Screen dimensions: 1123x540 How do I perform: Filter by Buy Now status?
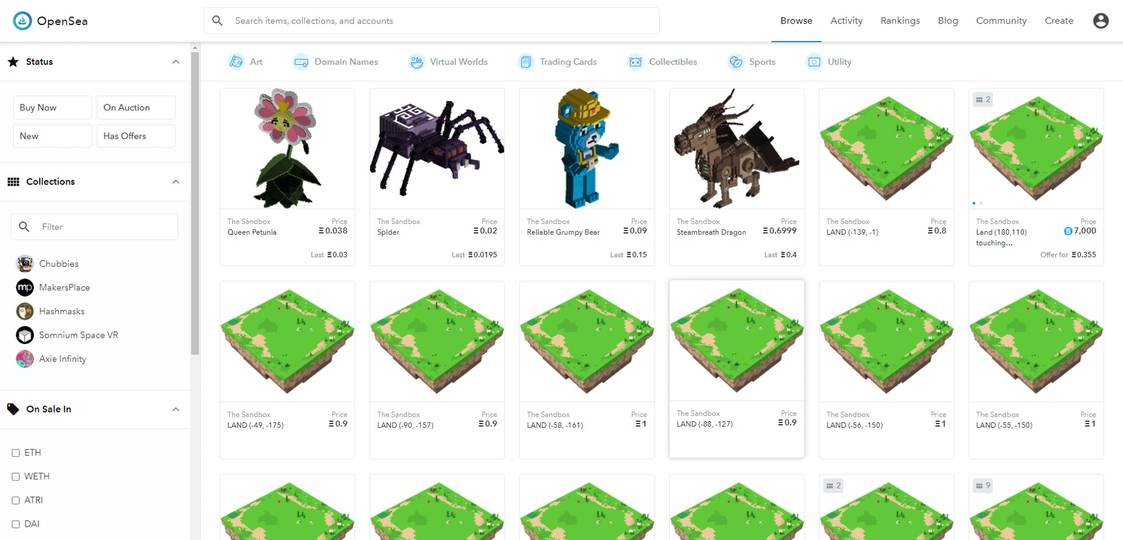tap(52, 107)
